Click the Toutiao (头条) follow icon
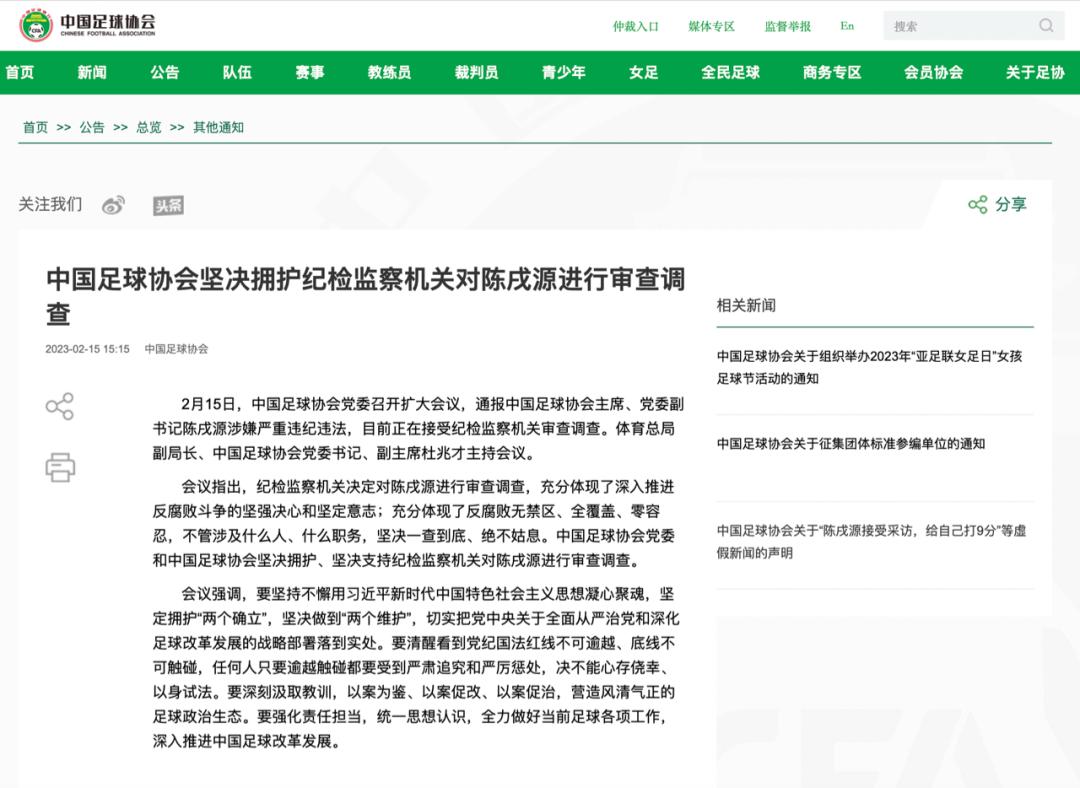 tap(168, 205)
